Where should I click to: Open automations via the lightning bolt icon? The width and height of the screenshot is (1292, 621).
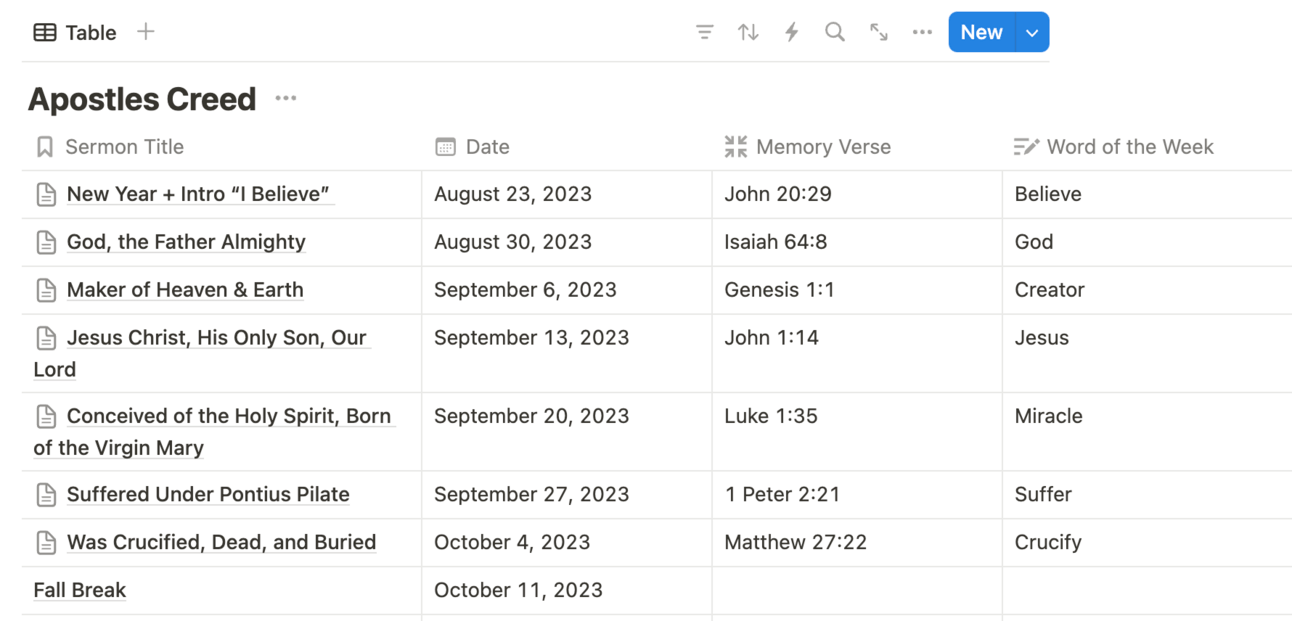[792, 32]
